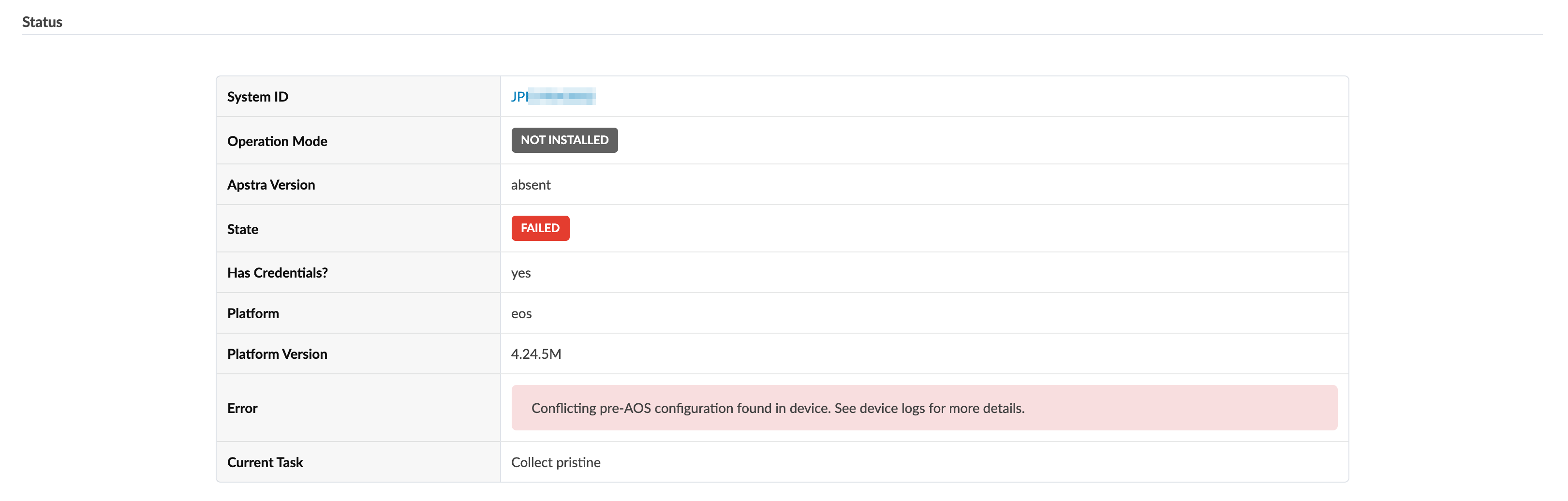Click the red FAILED state badge
This screenshot has width=1568, height=501.
(539, 228)
